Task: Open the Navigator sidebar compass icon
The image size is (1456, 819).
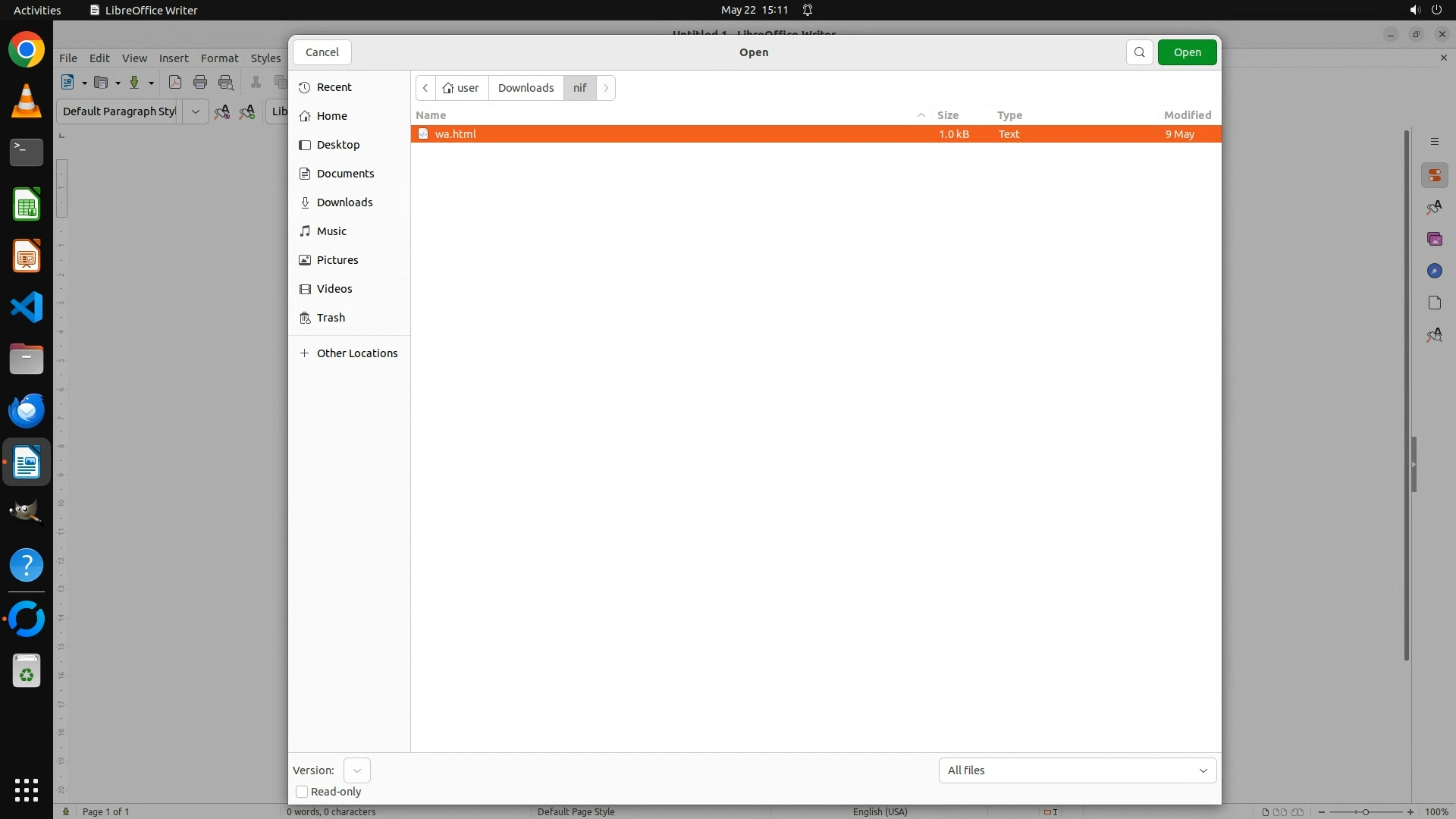Action: pos(1434,271)
